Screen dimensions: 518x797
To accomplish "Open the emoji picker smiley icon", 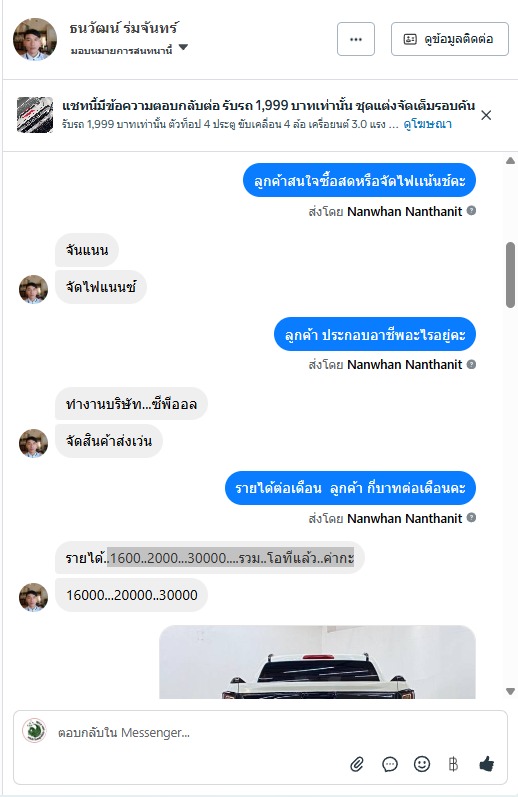I will tap(421, 763).
